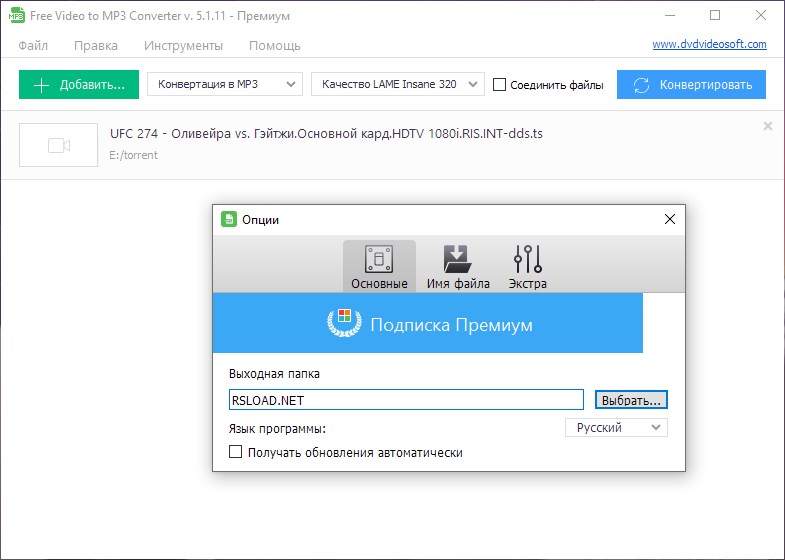
Task: Click the Выбрать... folder button
Action: (x=631, y=400)
